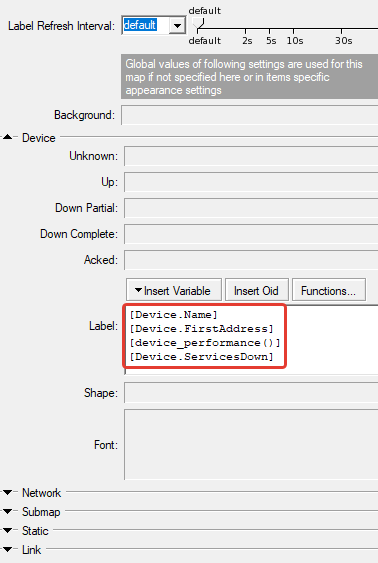Click the Font field
This screenshot has height=563, width=378.
[x=251, y=445]
